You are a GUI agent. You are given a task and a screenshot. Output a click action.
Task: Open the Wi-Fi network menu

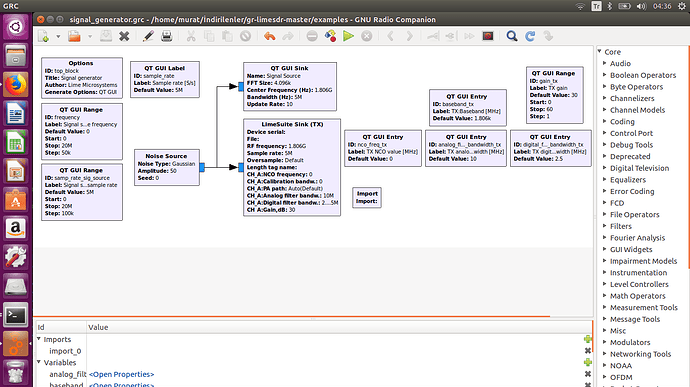[580, 6]
